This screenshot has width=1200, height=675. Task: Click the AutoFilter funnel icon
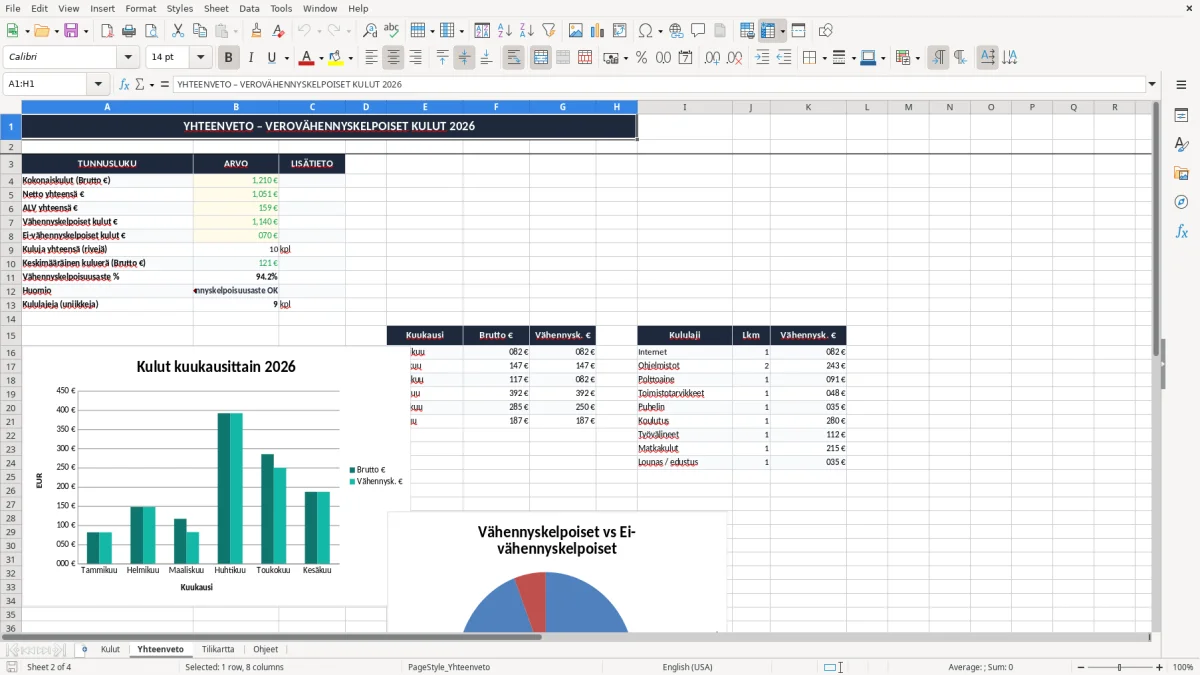[x=548, y=31]
